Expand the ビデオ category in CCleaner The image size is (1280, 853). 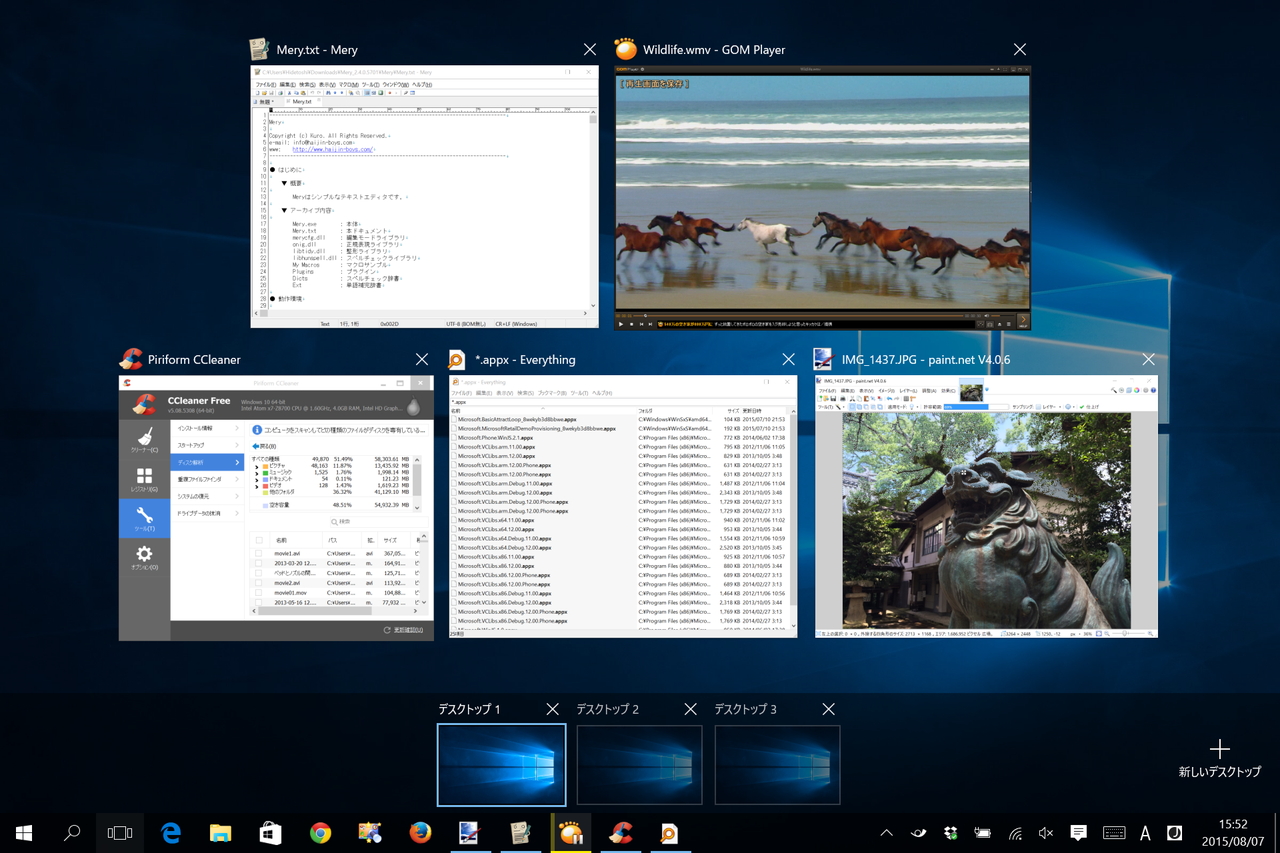(x=256, y=486)
